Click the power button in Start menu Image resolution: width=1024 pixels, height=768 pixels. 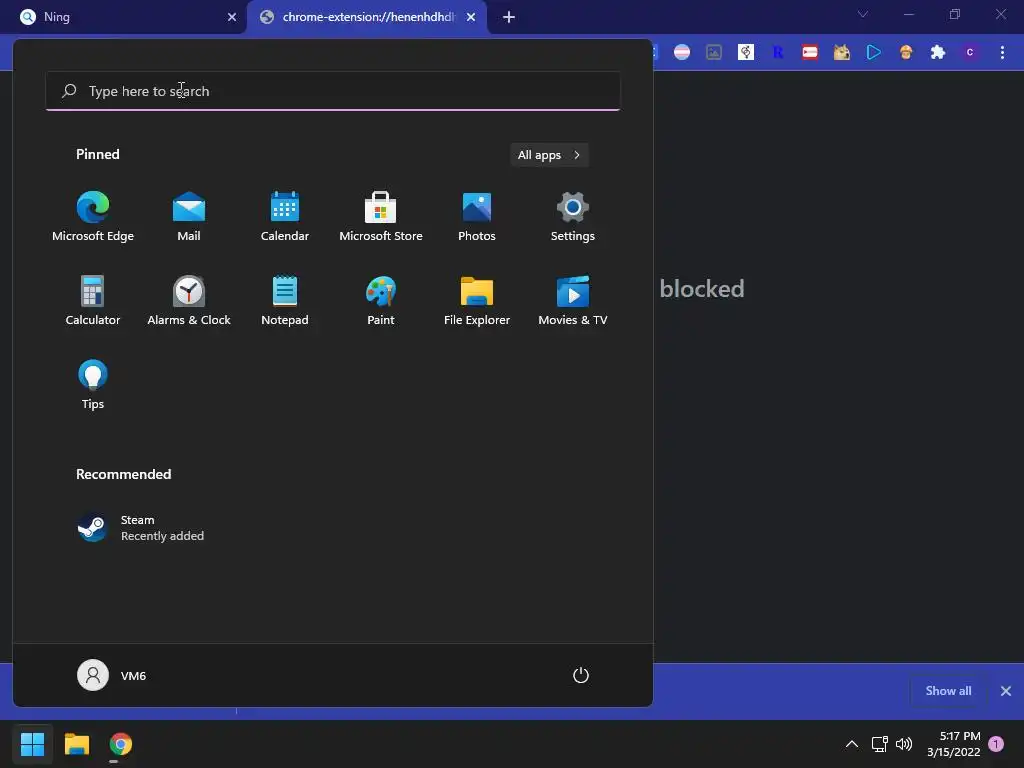581,675
